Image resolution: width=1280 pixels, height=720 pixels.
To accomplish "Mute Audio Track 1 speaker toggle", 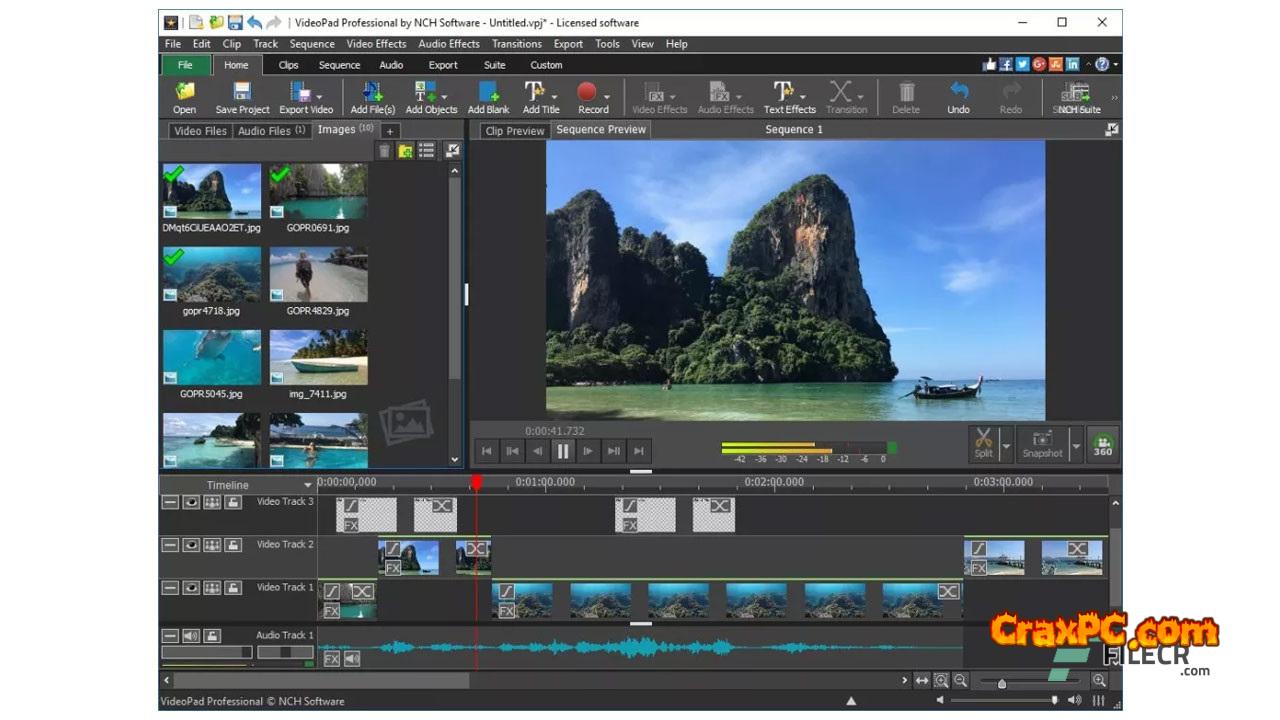I will [191, 636].
